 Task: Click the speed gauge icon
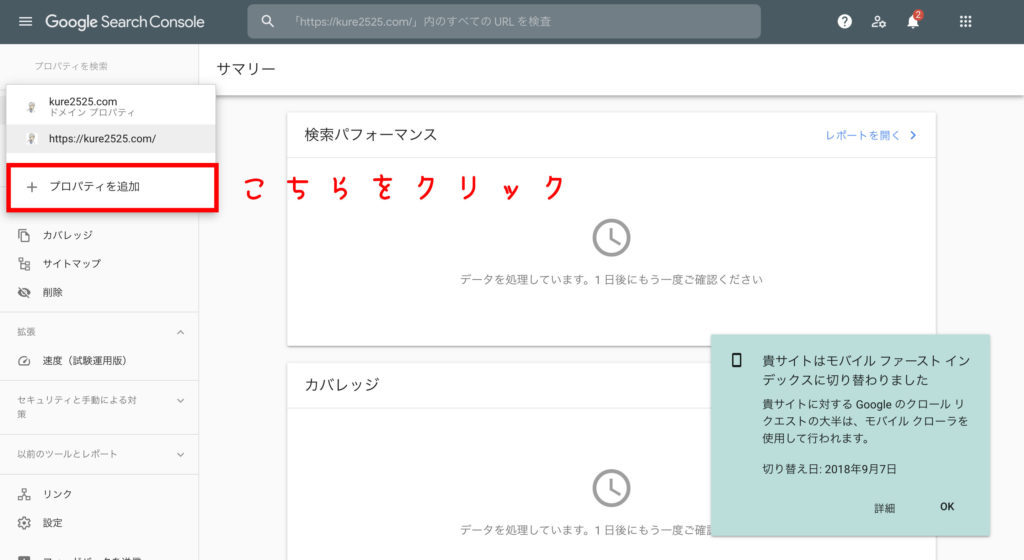24,361
